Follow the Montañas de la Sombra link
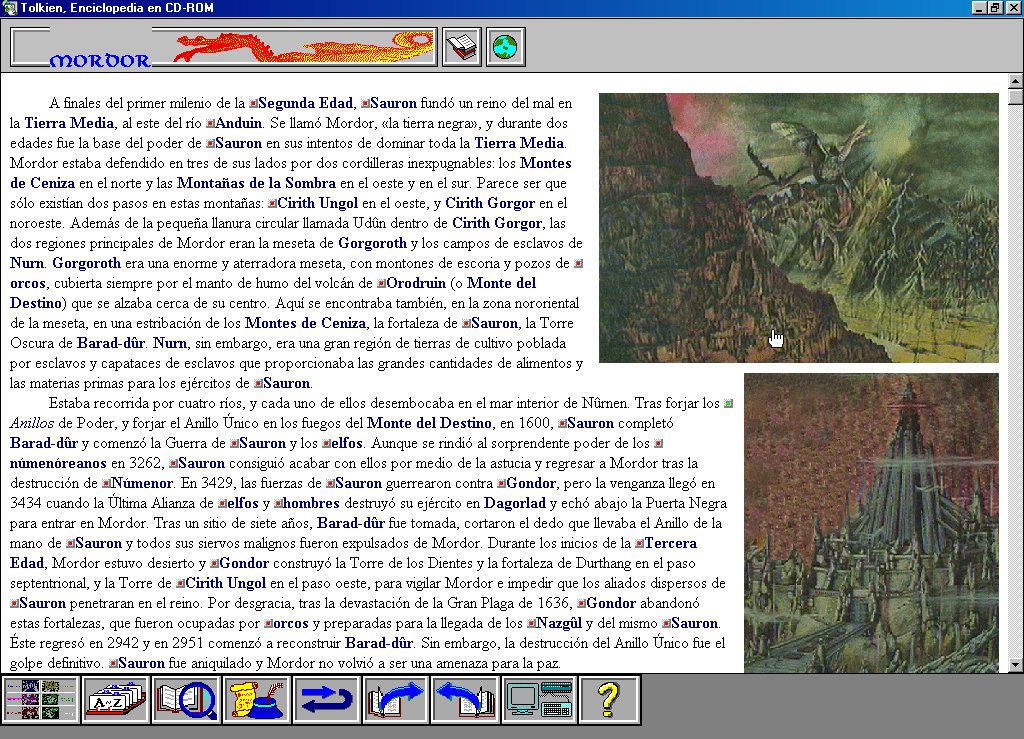The image size is (1024, 739). coord(256,183)
